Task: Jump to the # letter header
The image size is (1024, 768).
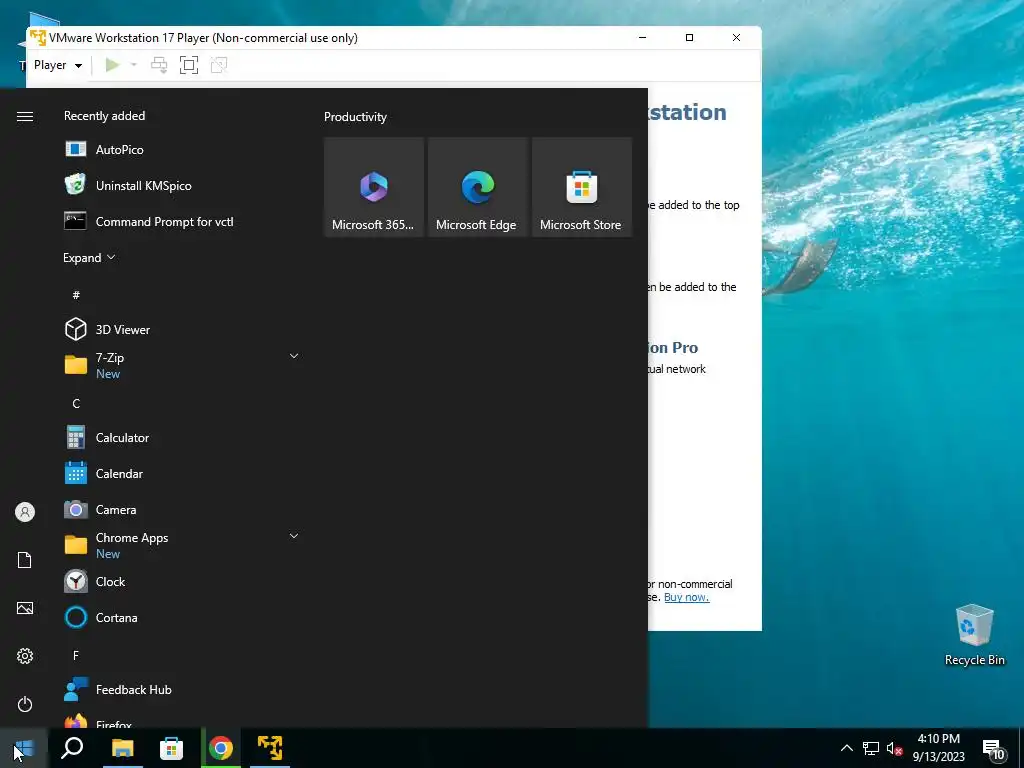Action: tap(76, 295)
